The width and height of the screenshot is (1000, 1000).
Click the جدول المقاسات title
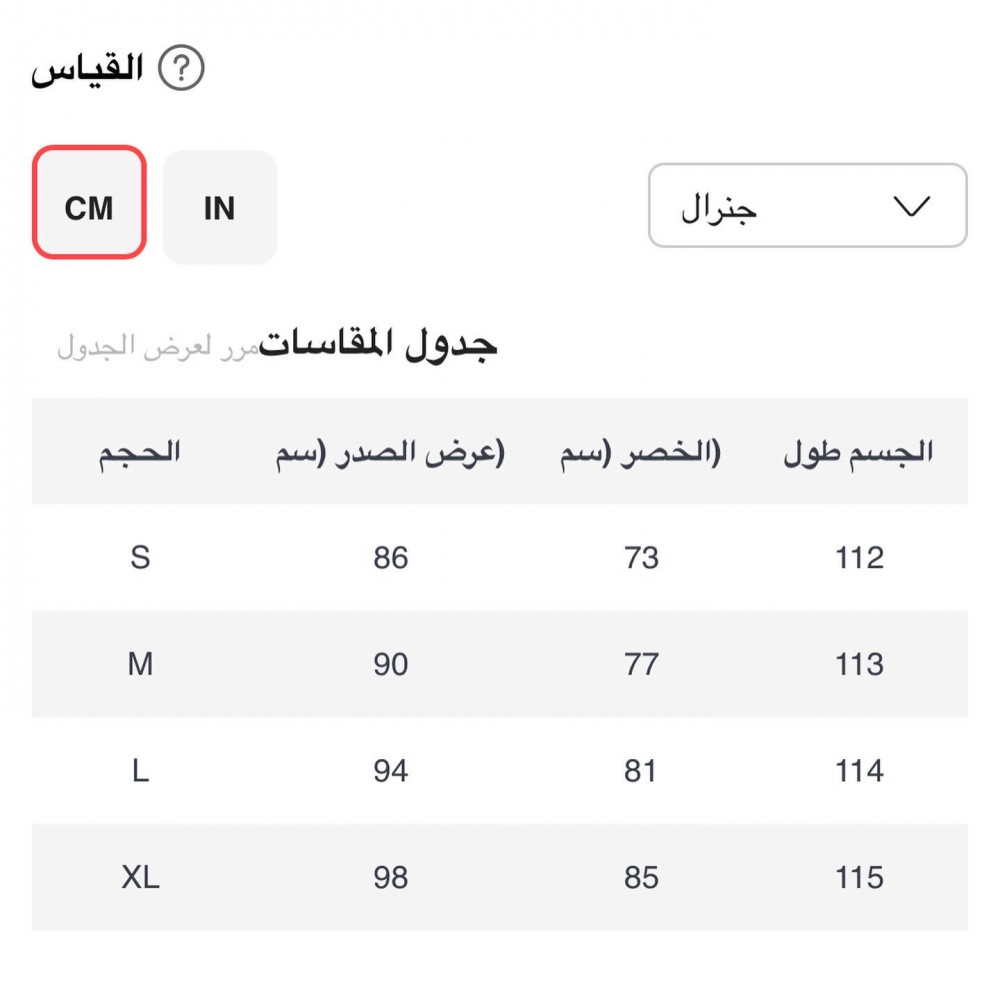pyautogui.click(x=378, y=346)
